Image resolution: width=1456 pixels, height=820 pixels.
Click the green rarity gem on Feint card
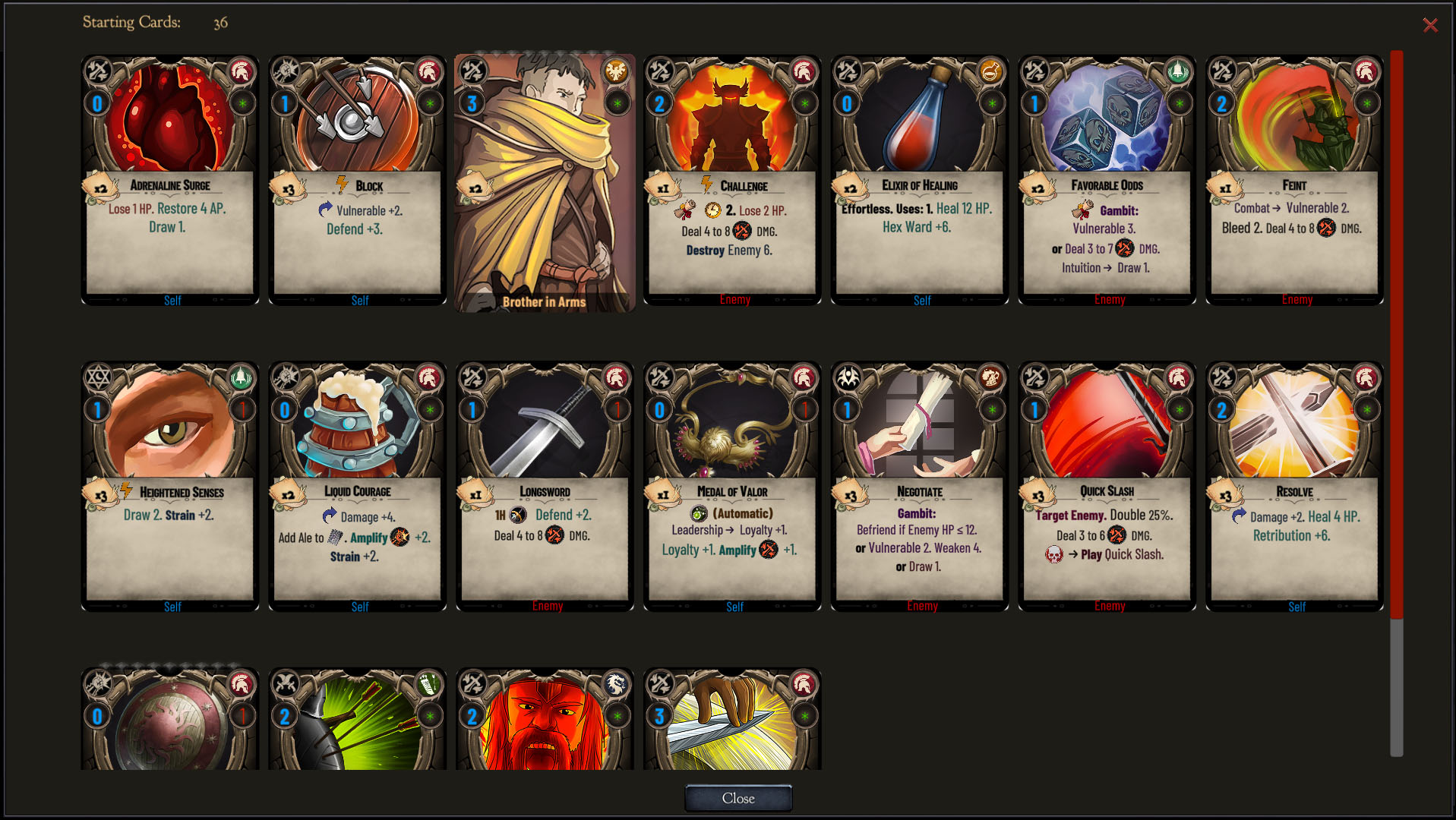pyautogui.click(x=1366, y=103)
